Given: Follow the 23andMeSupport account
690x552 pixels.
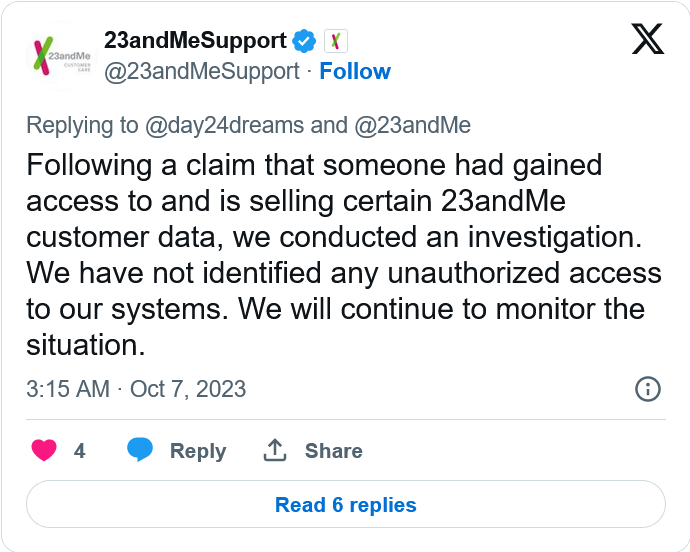Looking at the screenshot, I should (355, 71).
